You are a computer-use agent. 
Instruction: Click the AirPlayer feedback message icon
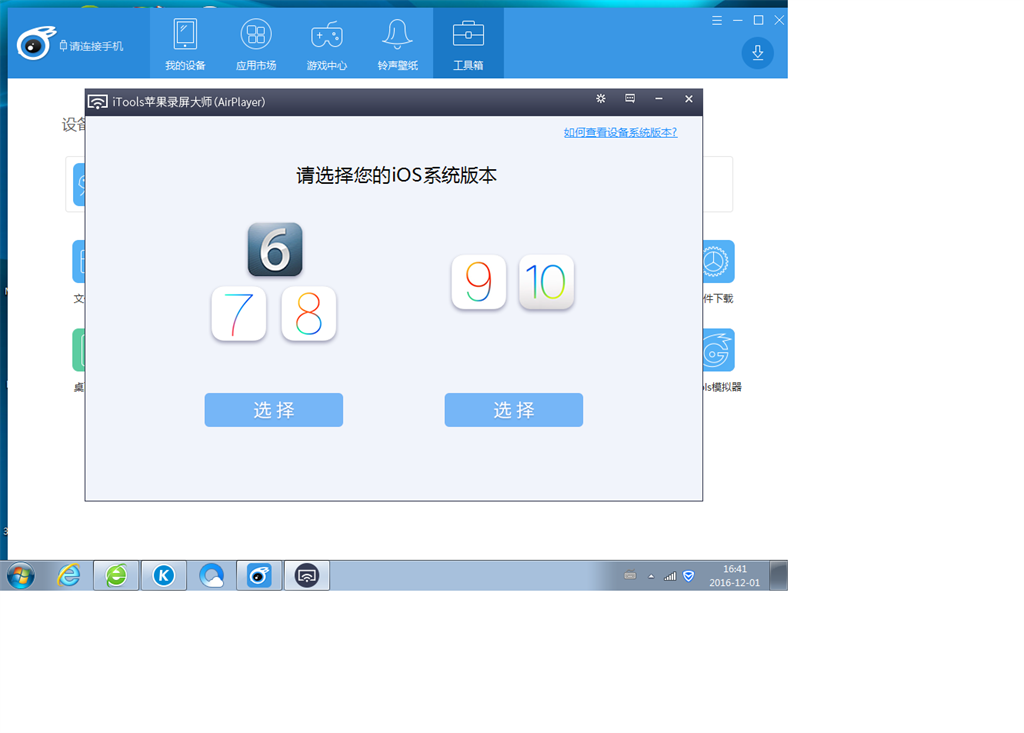coord(630,99)
